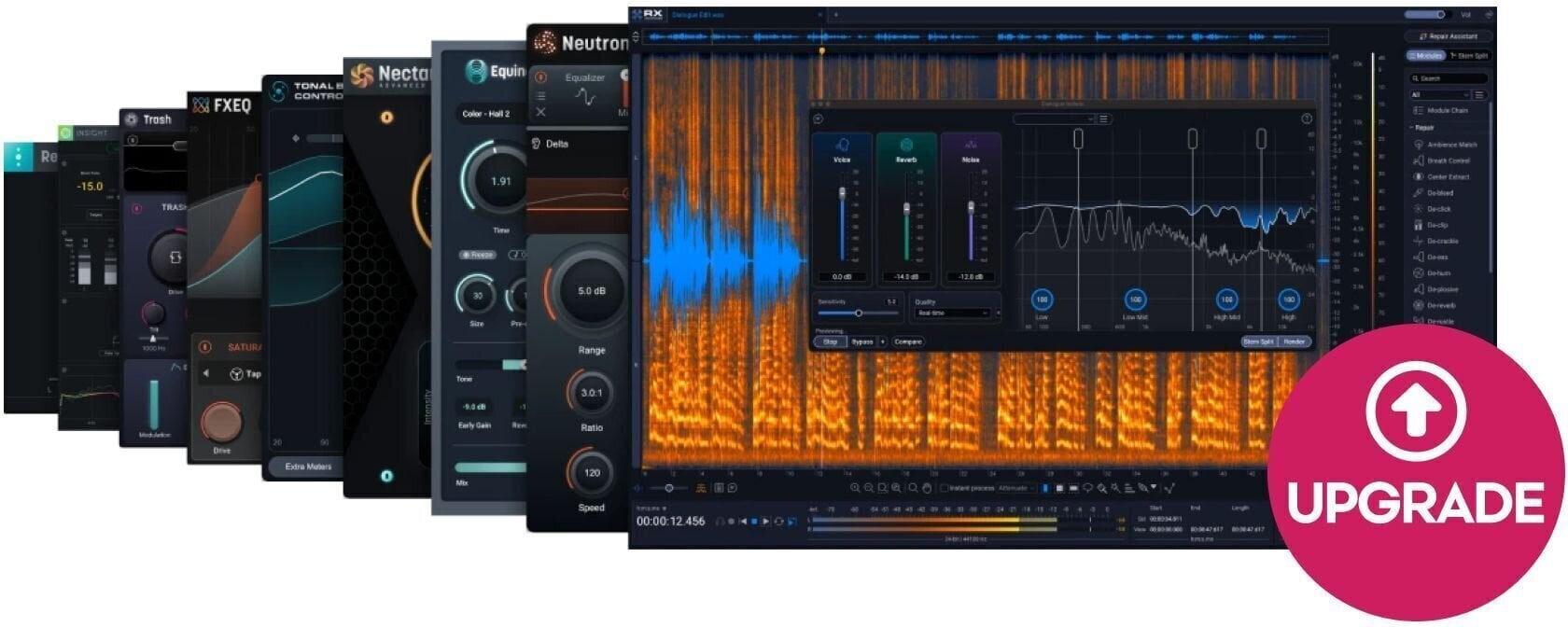Viewport: 1568px width, 627px height.
Task: Toggle Neutron power button near Equalizer
Action: [541, 77]
